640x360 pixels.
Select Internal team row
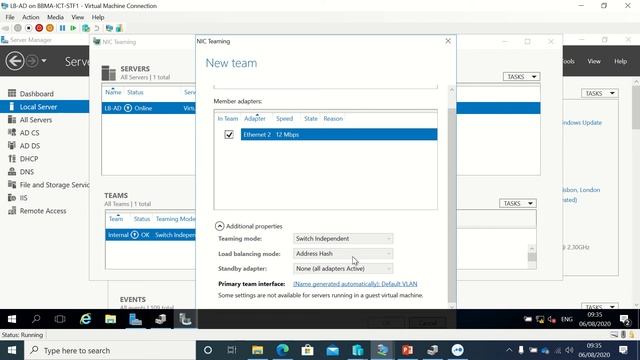tap(151, 235)
